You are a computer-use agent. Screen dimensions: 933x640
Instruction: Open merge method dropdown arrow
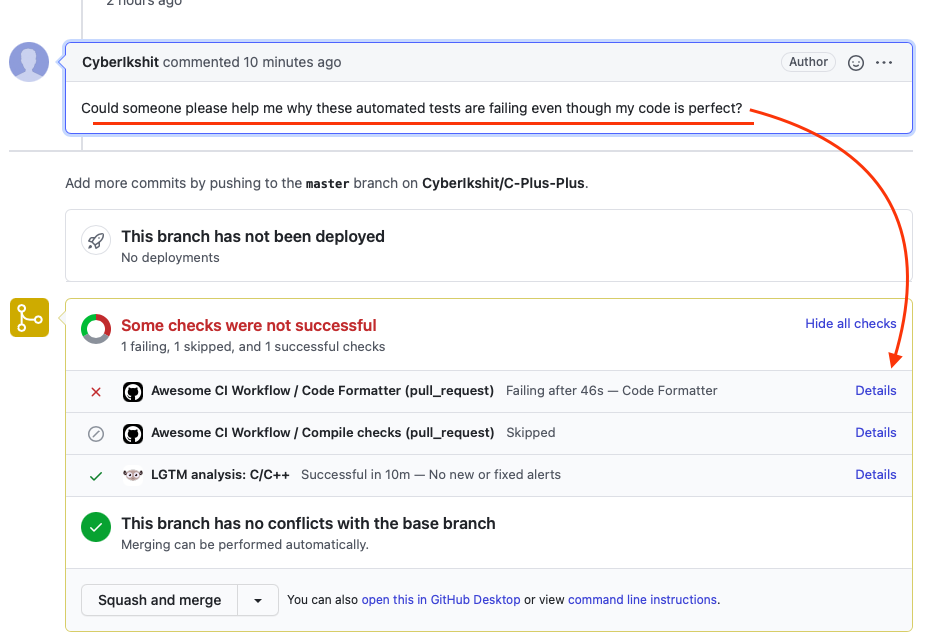(258, 600)
